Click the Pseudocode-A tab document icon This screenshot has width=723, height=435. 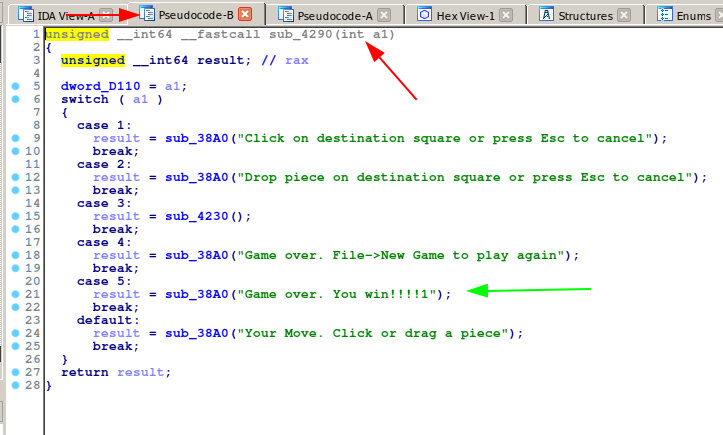click(286, 15)
